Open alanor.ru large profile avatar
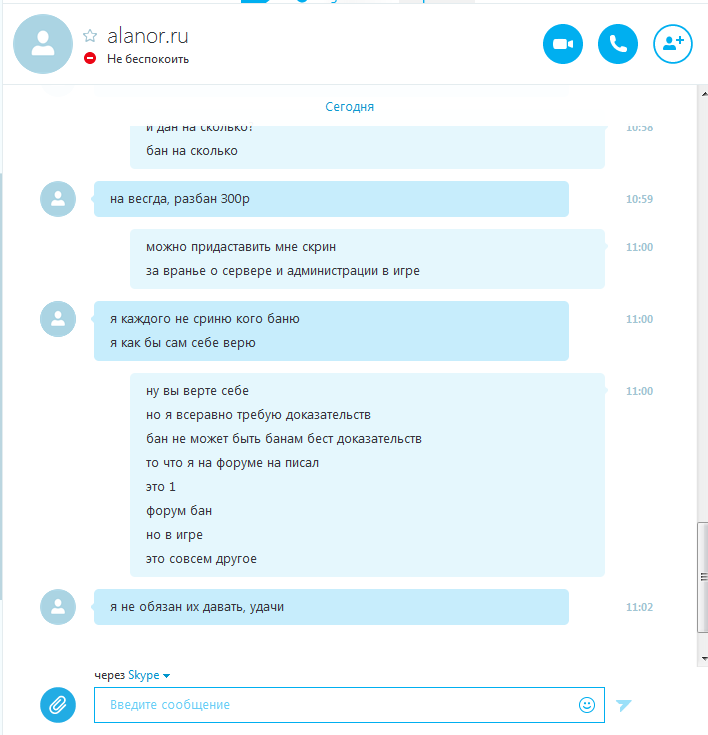Viewport: 708px width, 735px height. pos(43,44)
